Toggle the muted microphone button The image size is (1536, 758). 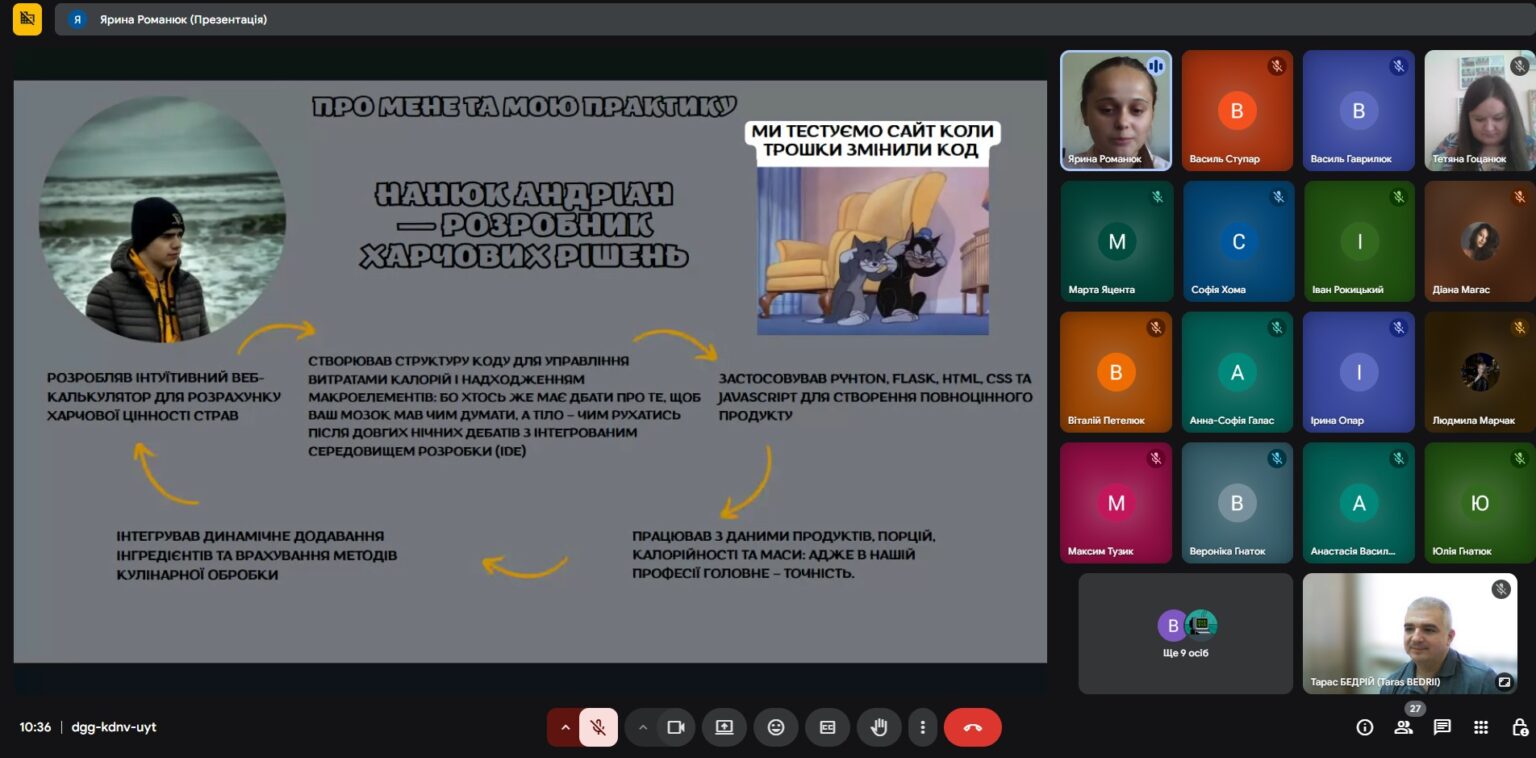598,727
